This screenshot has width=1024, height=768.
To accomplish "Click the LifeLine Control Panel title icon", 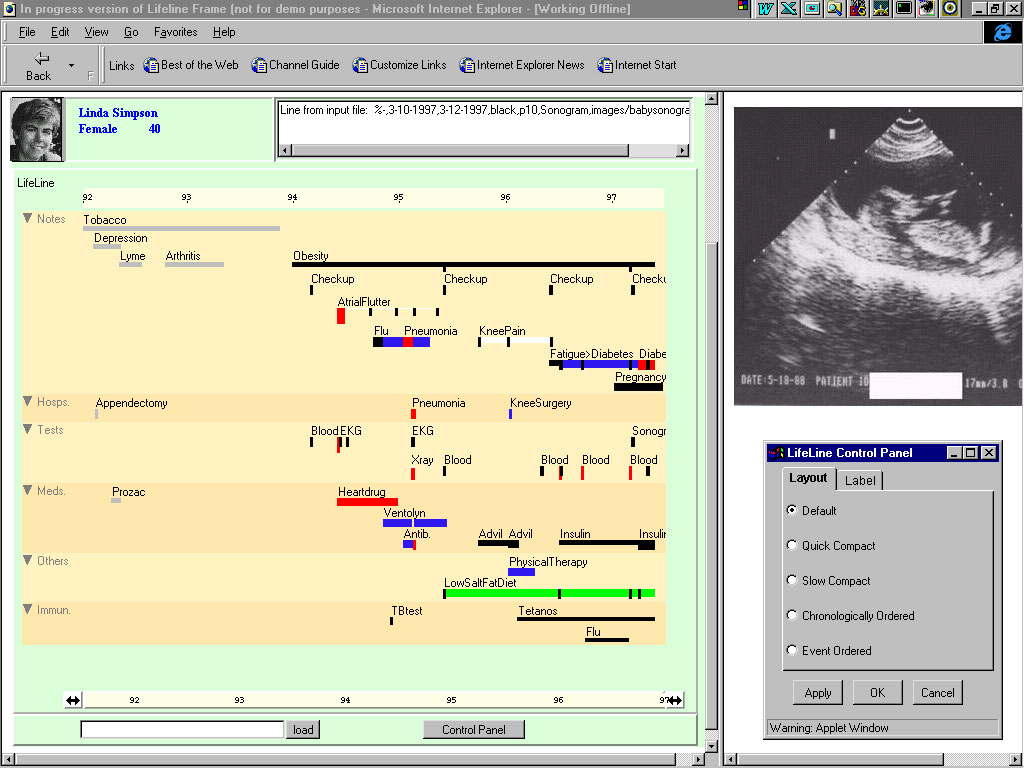I will 776,453.
